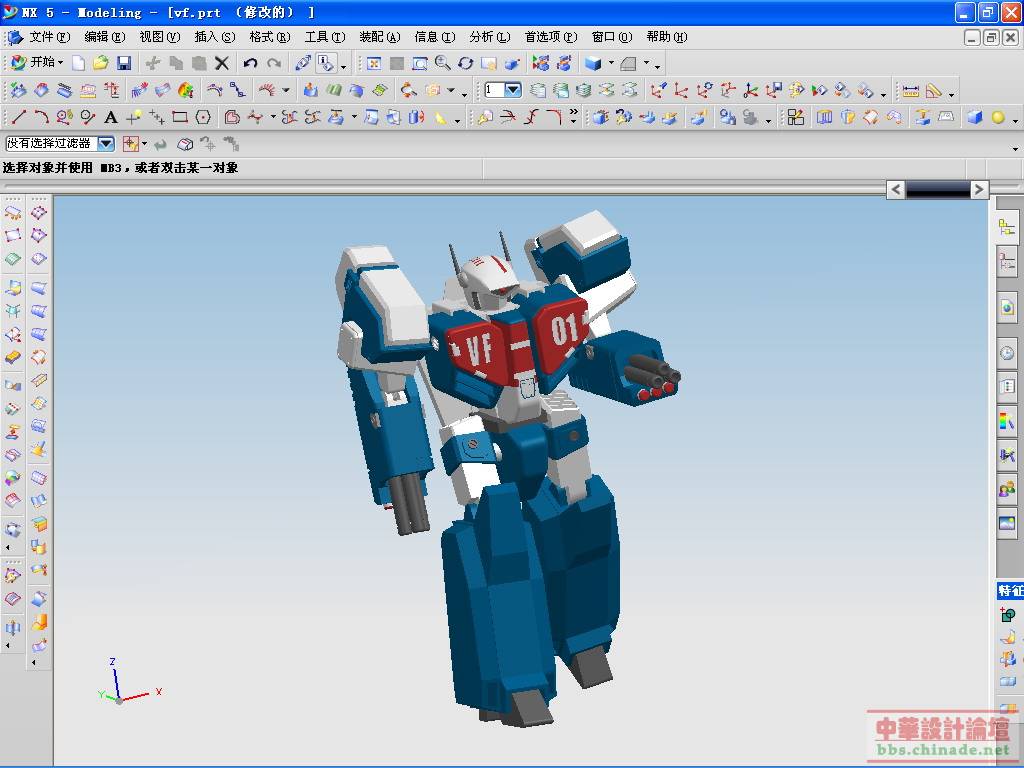Expand the measure toolbar options arrow
1024x768 pixels.
tap(952, 95)
